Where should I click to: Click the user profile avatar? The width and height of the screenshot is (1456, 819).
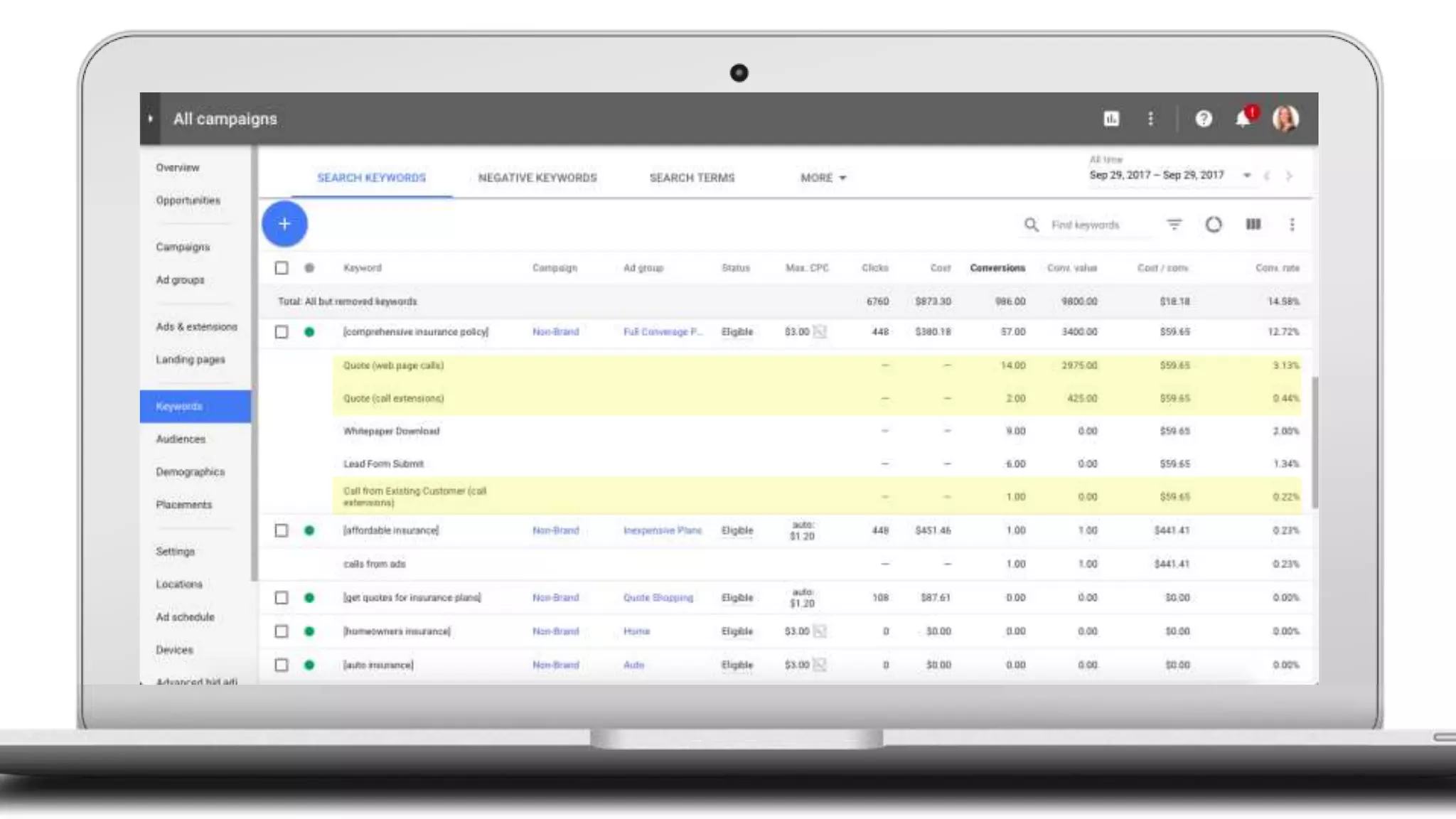[1285, 119]
